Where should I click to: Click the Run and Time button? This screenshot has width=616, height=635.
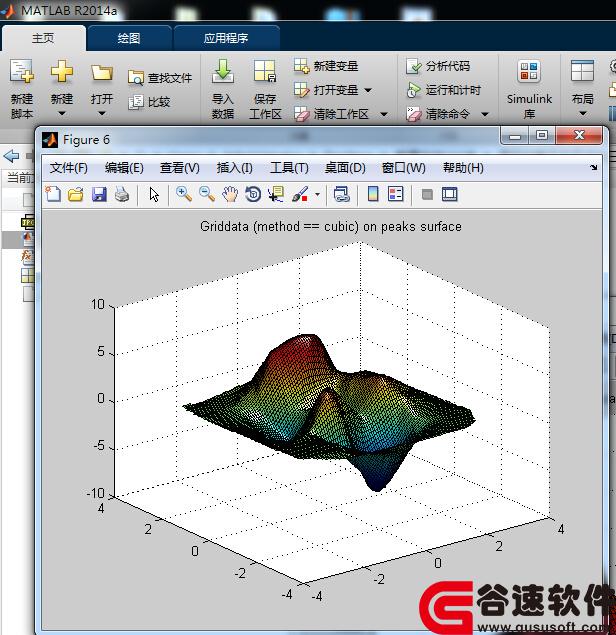pos(443,89)
